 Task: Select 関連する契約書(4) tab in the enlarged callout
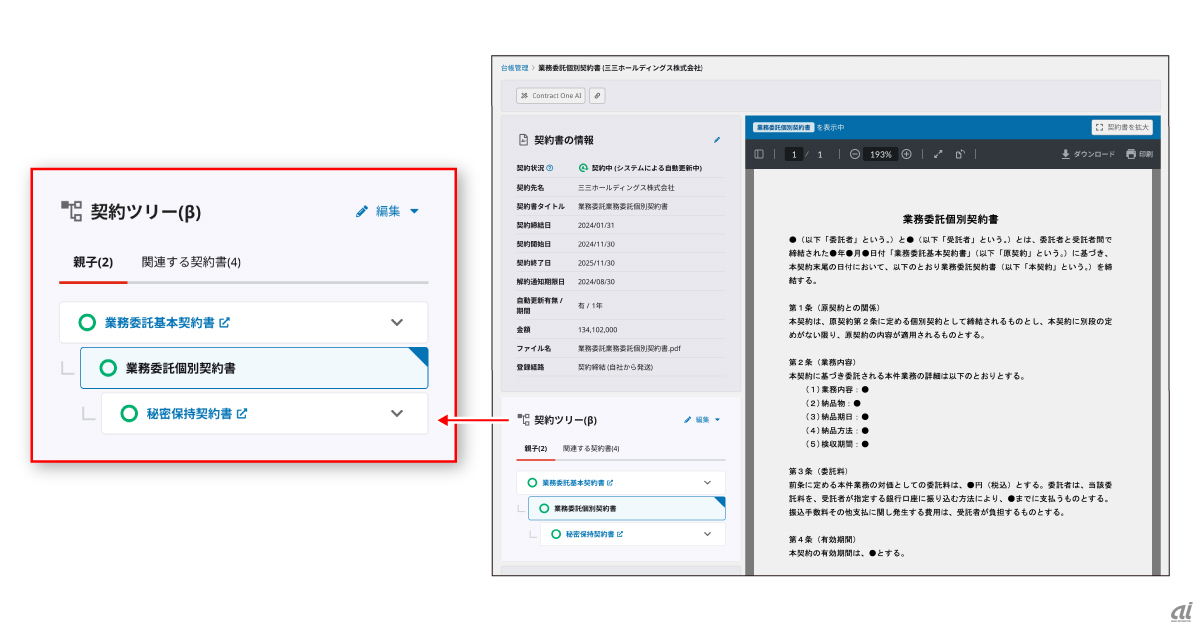tap(191, 262)
